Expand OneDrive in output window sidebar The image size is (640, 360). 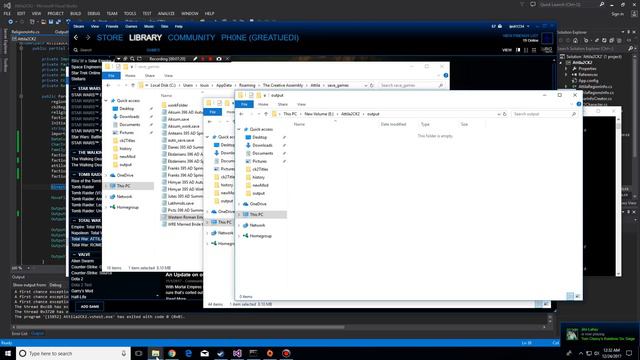tap(239, 204)
